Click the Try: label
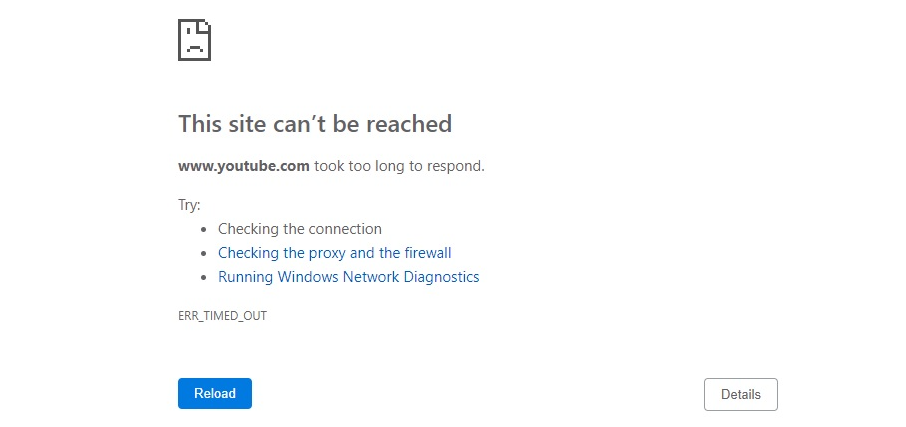 click(x=189, y=205)
